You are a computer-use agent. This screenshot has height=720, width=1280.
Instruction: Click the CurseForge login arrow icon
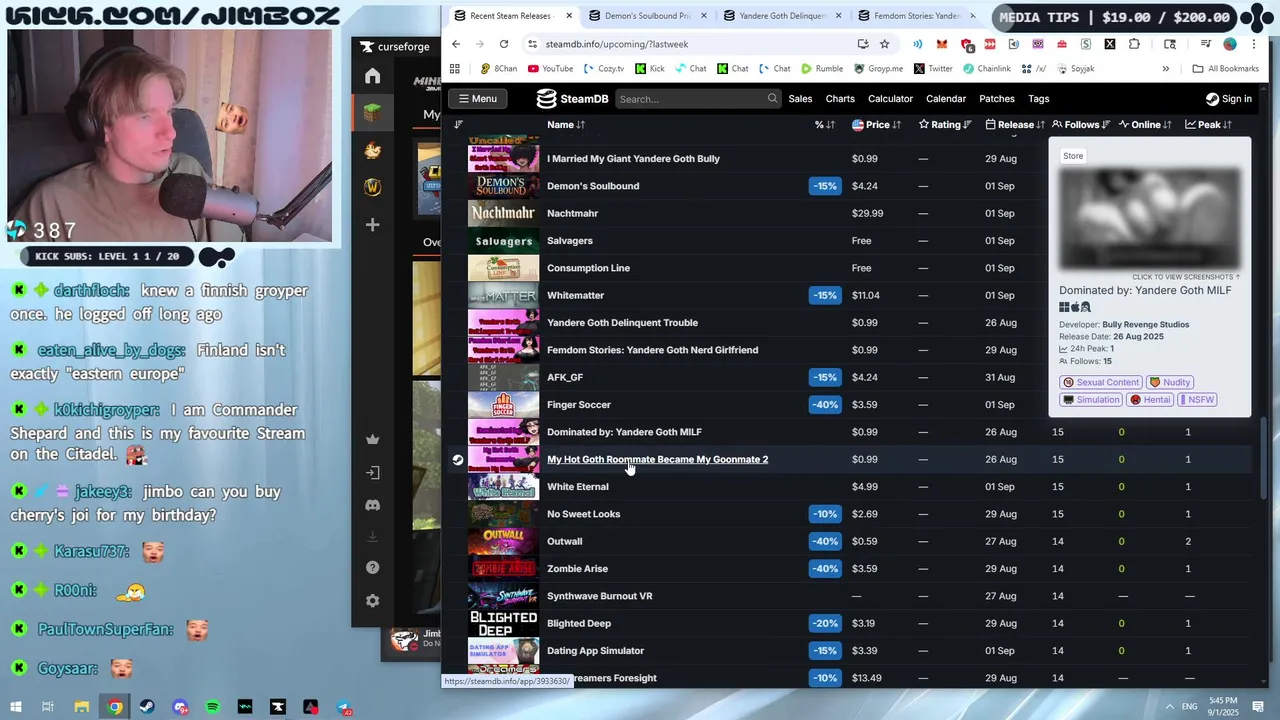tap(373, 472)
